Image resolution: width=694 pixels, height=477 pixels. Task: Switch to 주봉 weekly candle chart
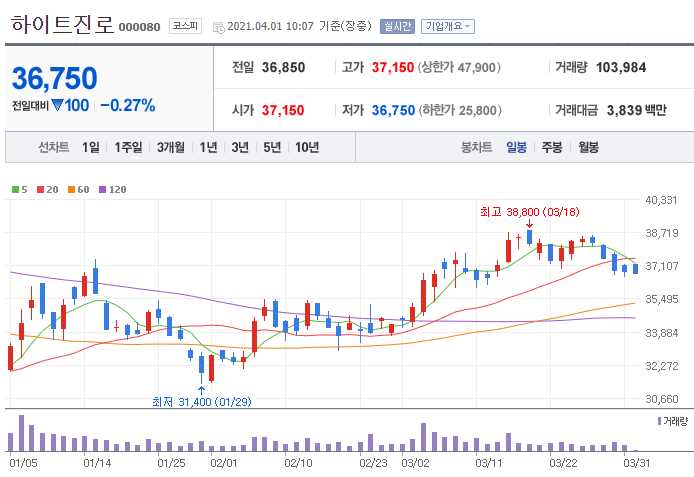coord(552,147)
